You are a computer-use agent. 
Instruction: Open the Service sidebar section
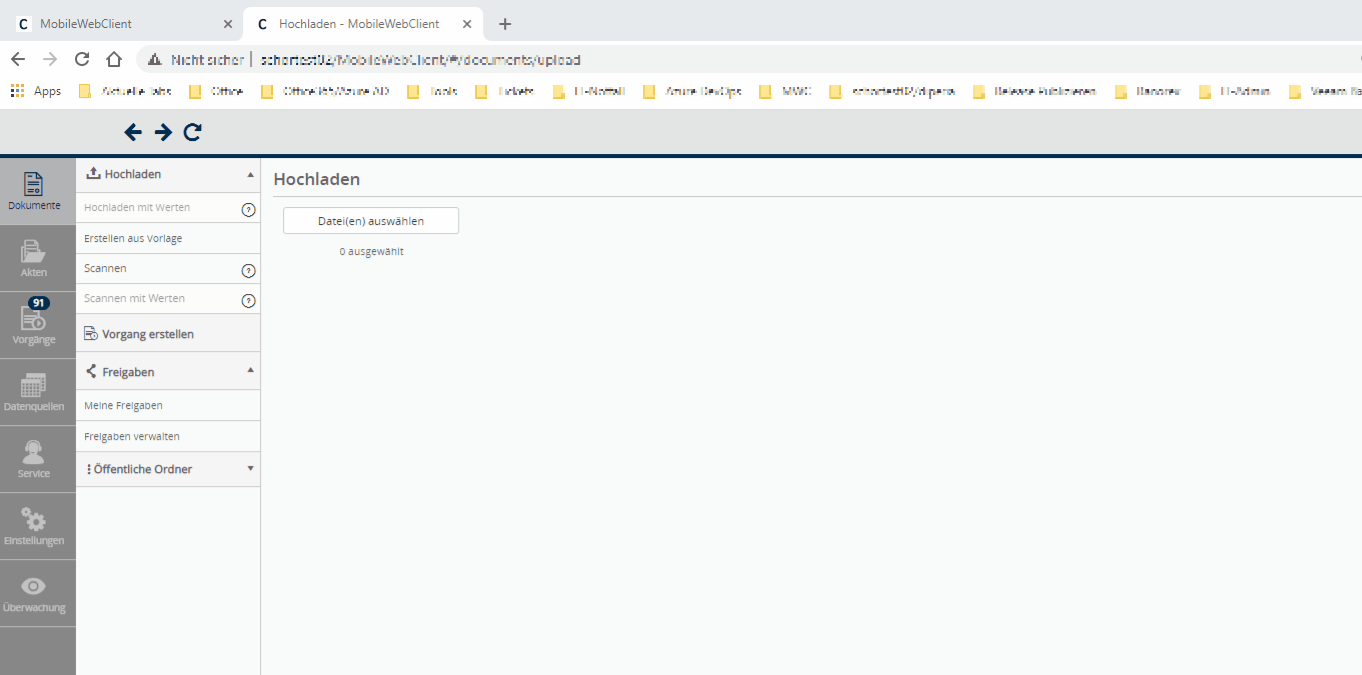pos(34,458)
